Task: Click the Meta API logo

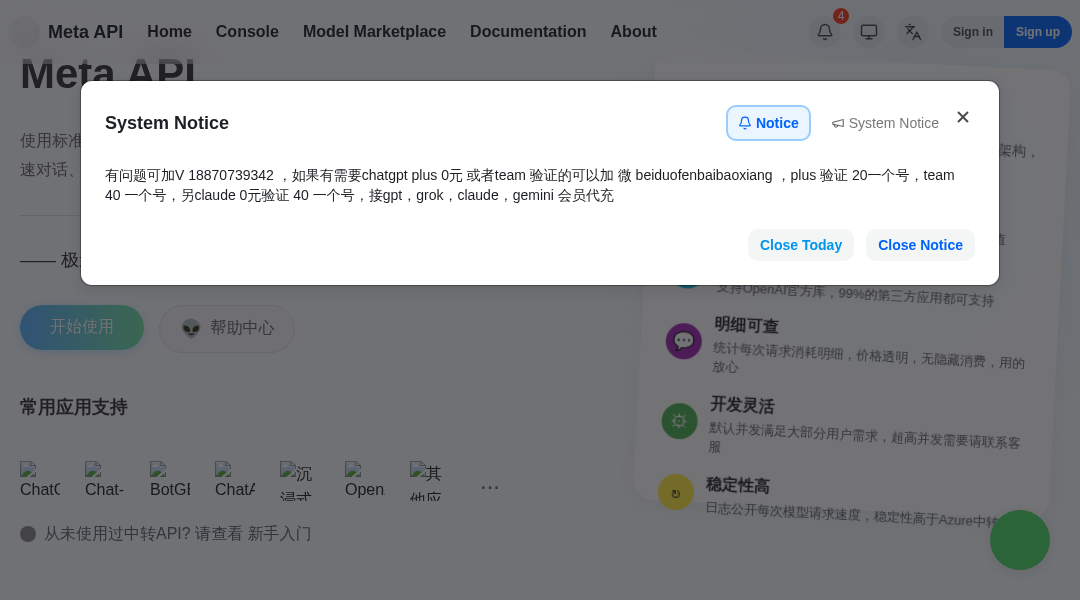Action: [66, 32]
